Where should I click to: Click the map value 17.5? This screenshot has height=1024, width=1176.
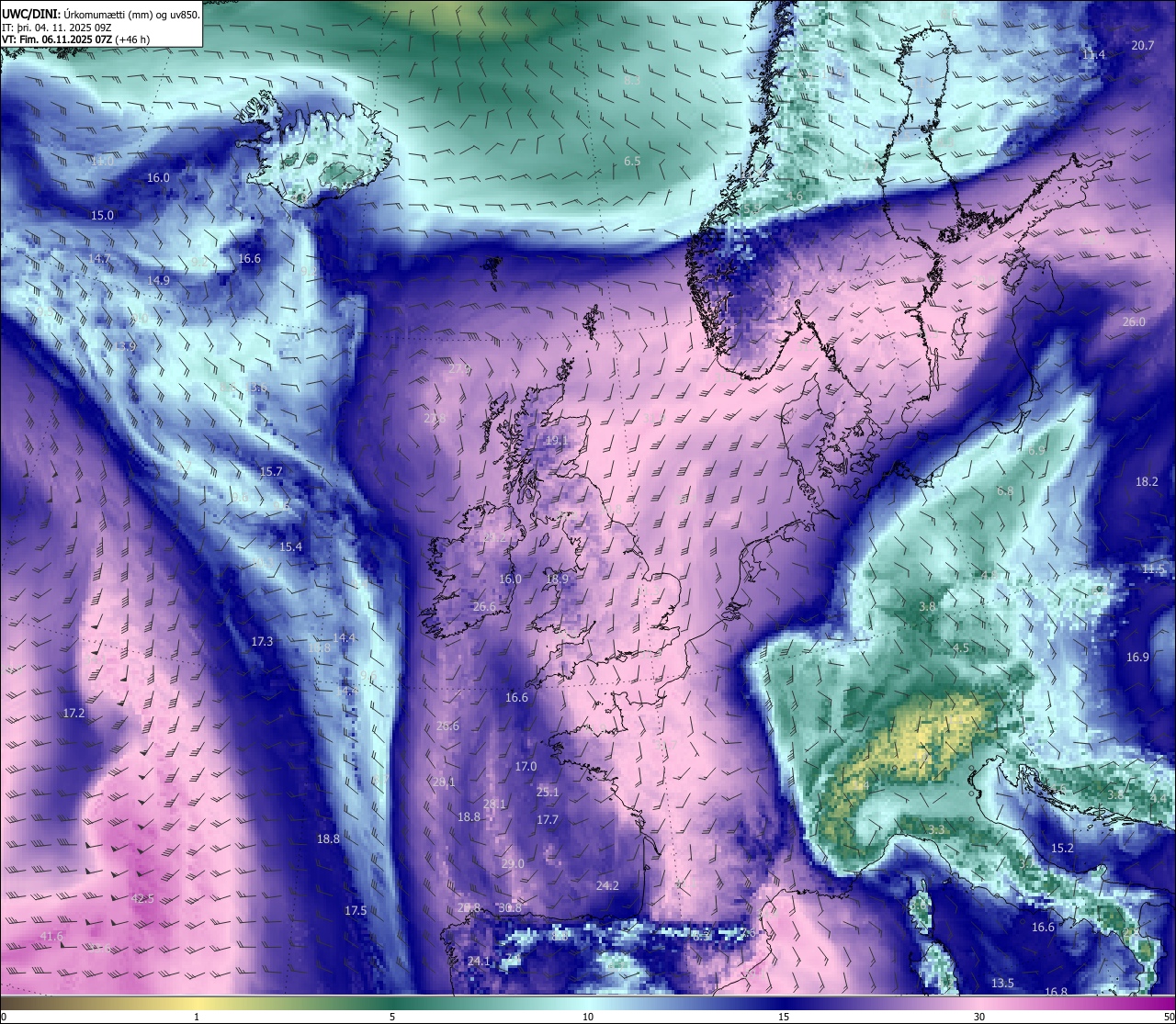tap(356, 911)
